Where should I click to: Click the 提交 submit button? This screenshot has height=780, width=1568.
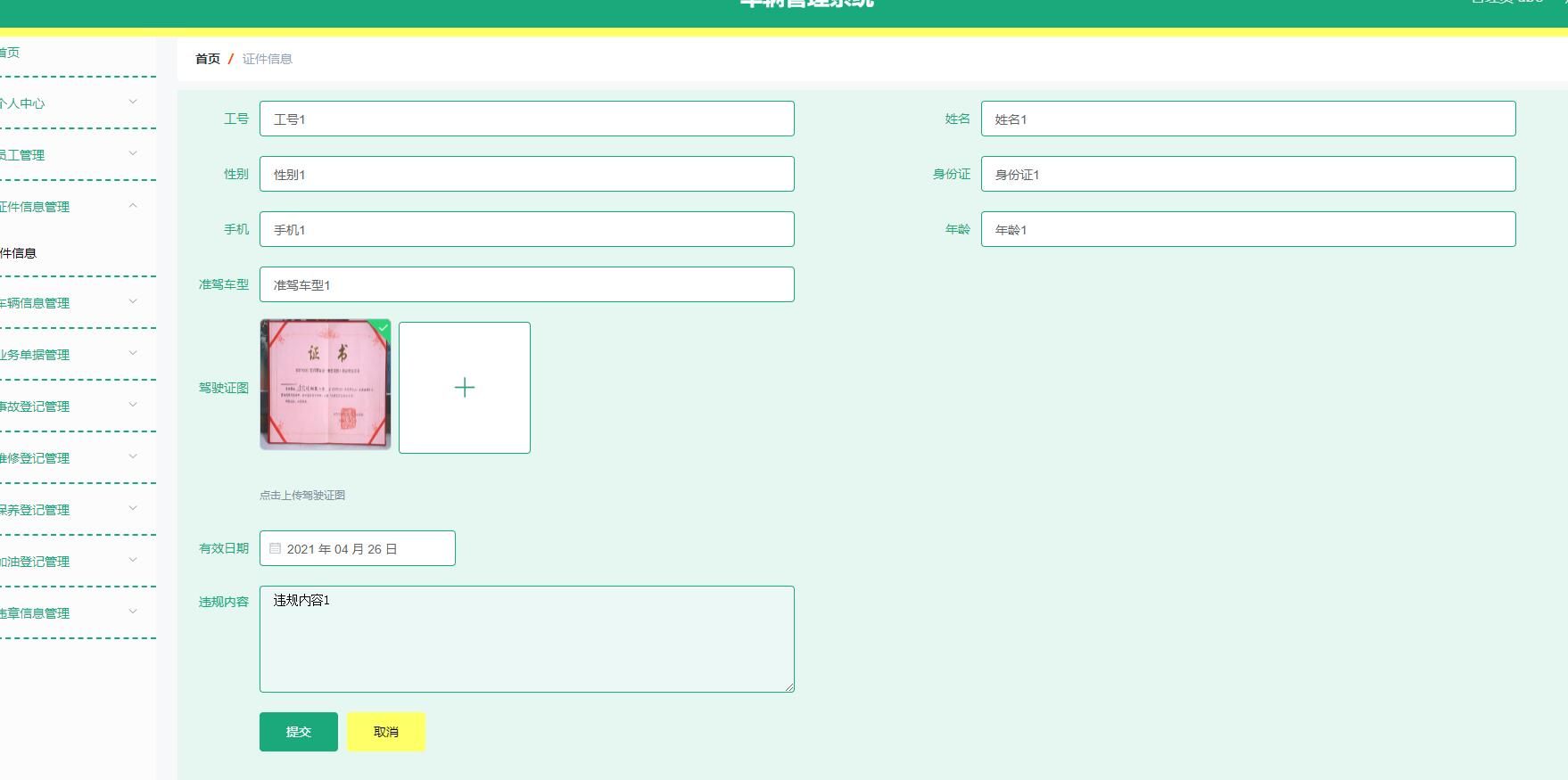(x=298, y=732)
